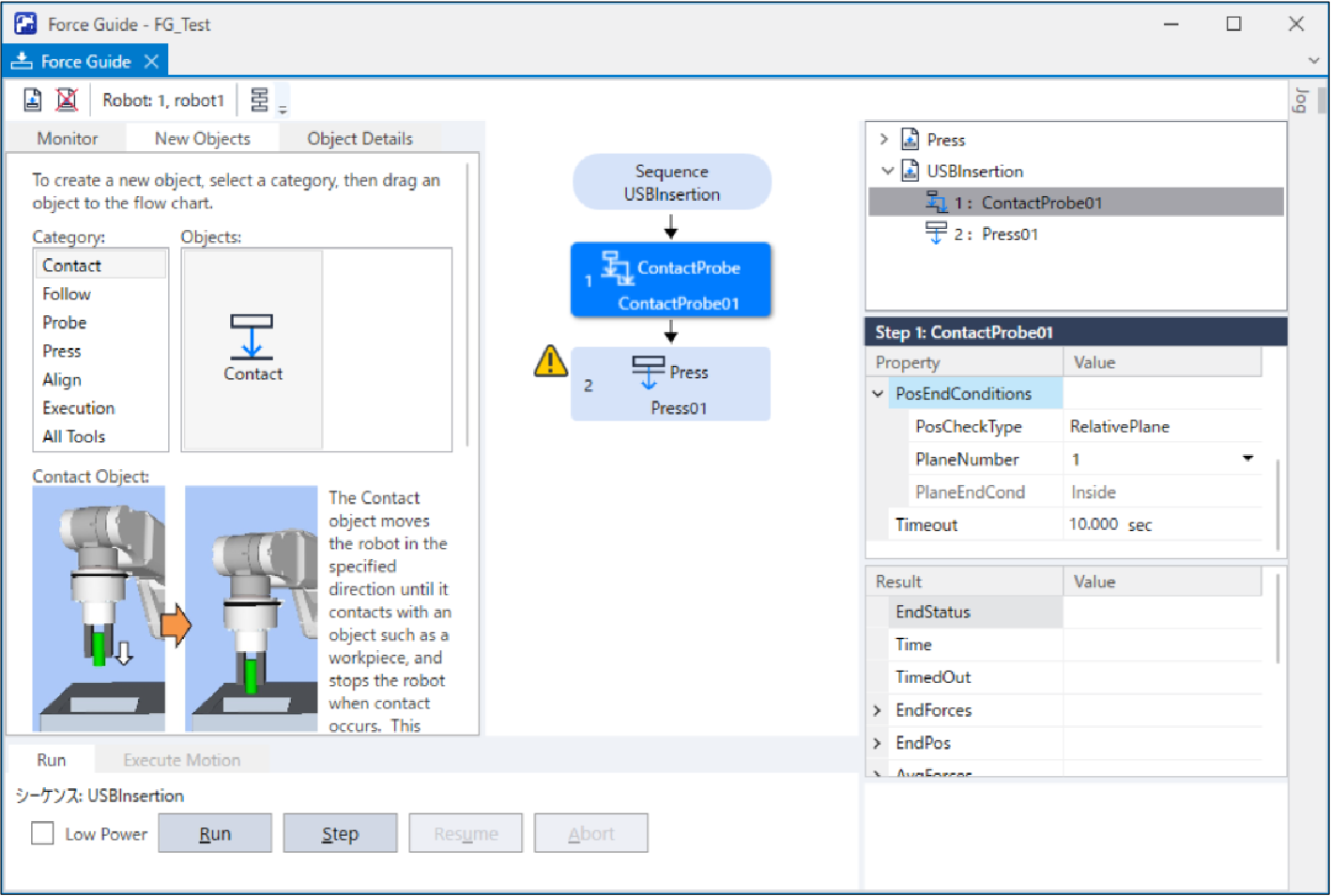Expand the Press sequence tree node
1331x896 pixels.
(x=883, y=140)
